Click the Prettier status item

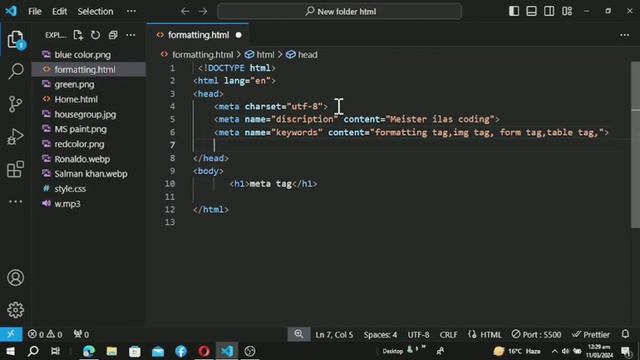click(591, 335)
